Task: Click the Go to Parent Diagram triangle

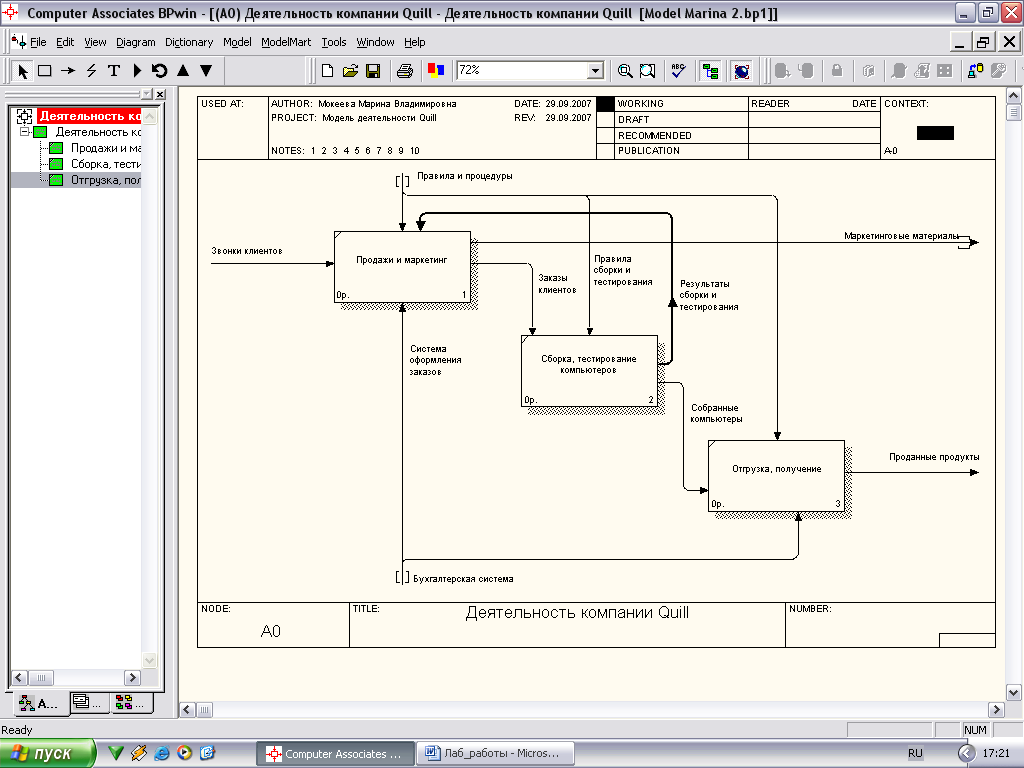Action: pos(183,71)
